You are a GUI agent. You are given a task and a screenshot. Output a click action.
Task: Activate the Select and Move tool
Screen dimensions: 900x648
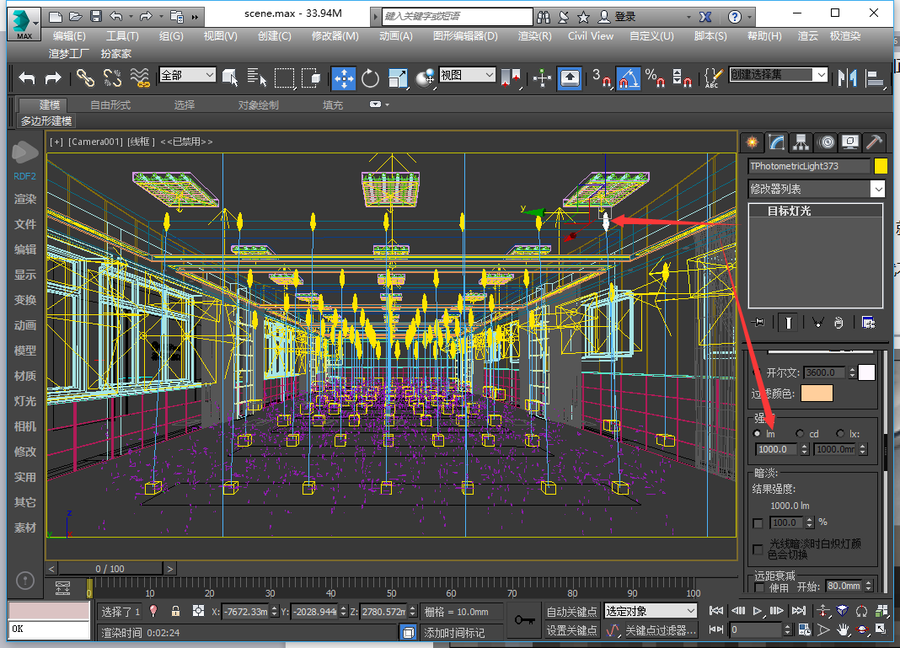343,78
